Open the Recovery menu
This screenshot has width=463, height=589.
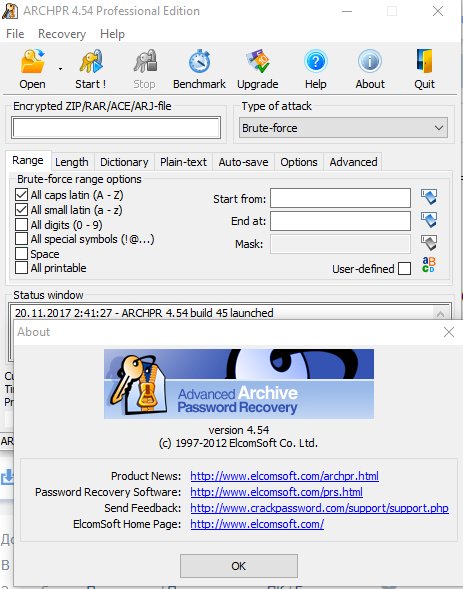click(62, 34)
